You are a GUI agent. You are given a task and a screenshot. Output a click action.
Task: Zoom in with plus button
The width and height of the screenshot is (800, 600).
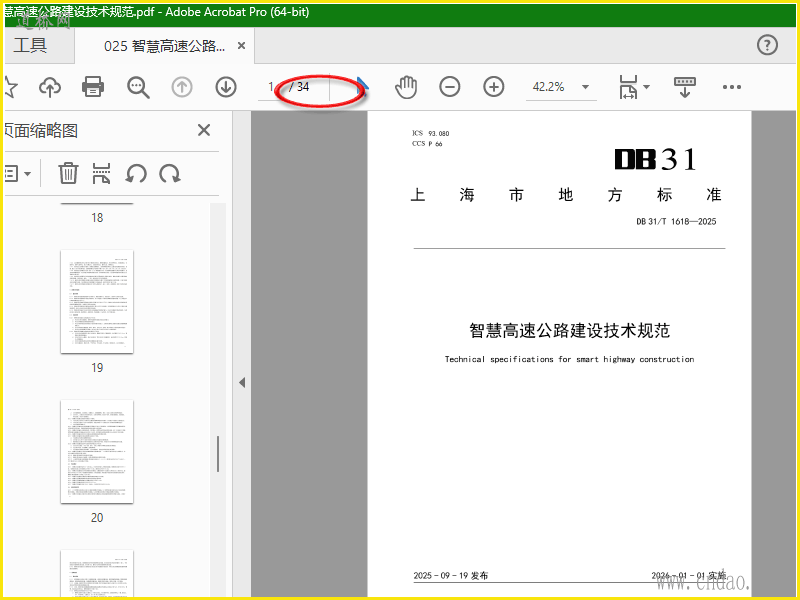point(493,87)
